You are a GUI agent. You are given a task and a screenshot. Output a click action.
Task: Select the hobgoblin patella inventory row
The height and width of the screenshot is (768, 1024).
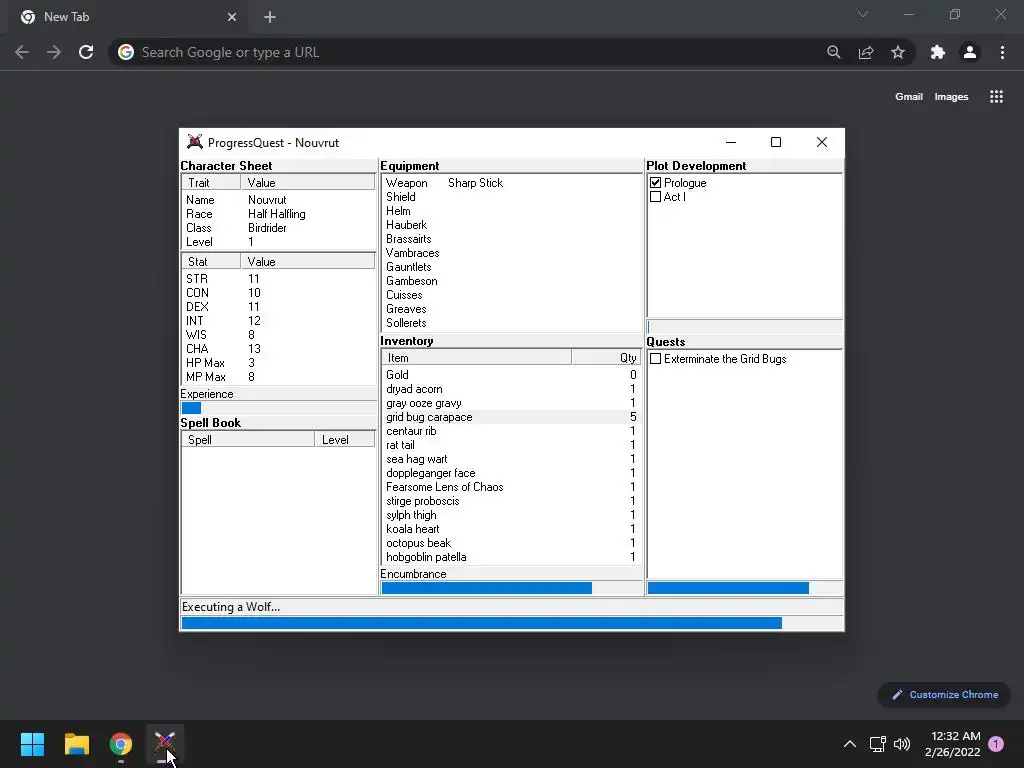point(511,557)
